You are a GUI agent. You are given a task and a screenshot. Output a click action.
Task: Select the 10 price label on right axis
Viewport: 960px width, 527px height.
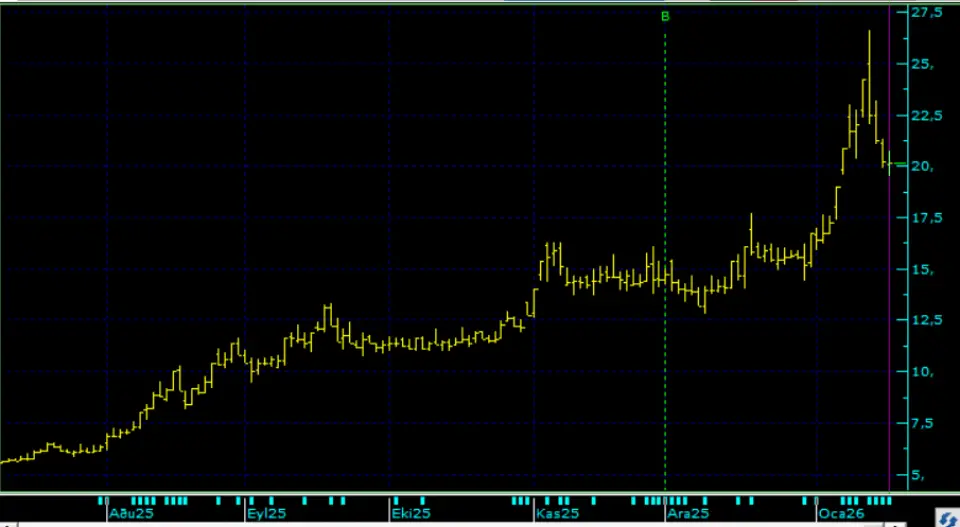pyautogui.click(x=921, y=371)
